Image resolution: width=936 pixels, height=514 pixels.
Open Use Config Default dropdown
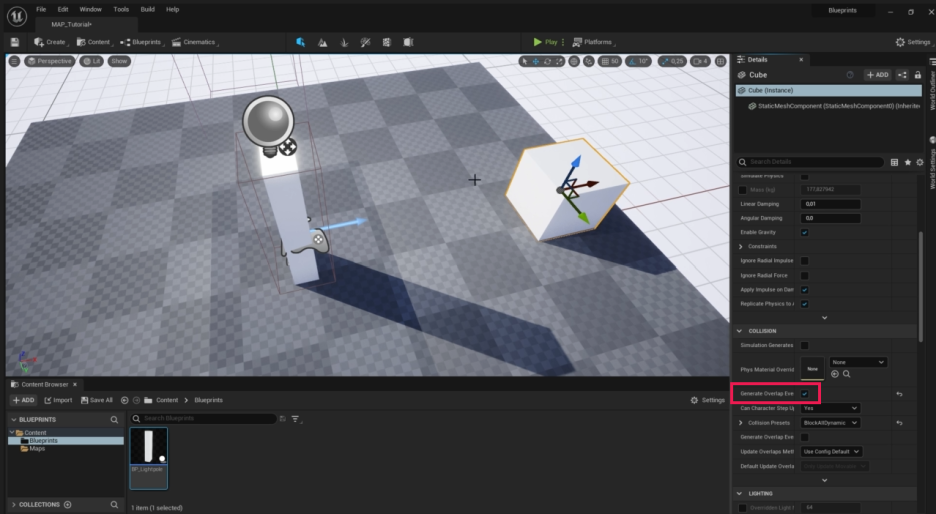click(x=831, y=451)
